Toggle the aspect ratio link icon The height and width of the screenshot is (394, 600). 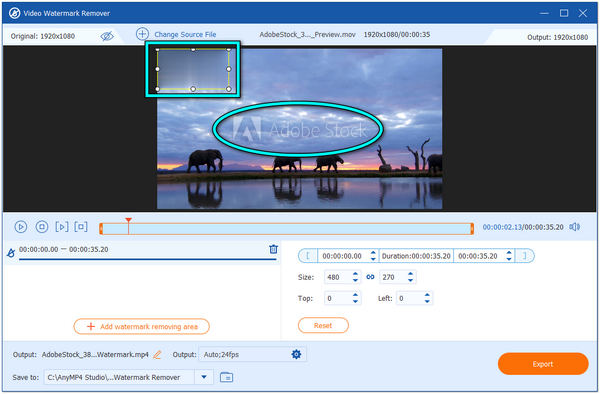click(x=370, y=277)
